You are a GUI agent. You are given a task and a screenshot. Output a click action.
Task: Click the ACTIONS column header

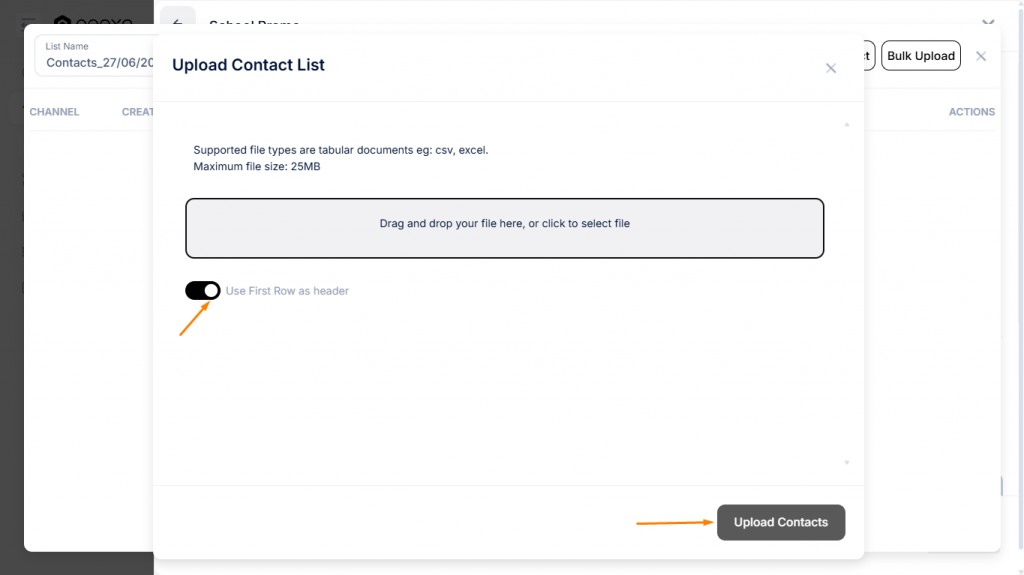(971, 112)
